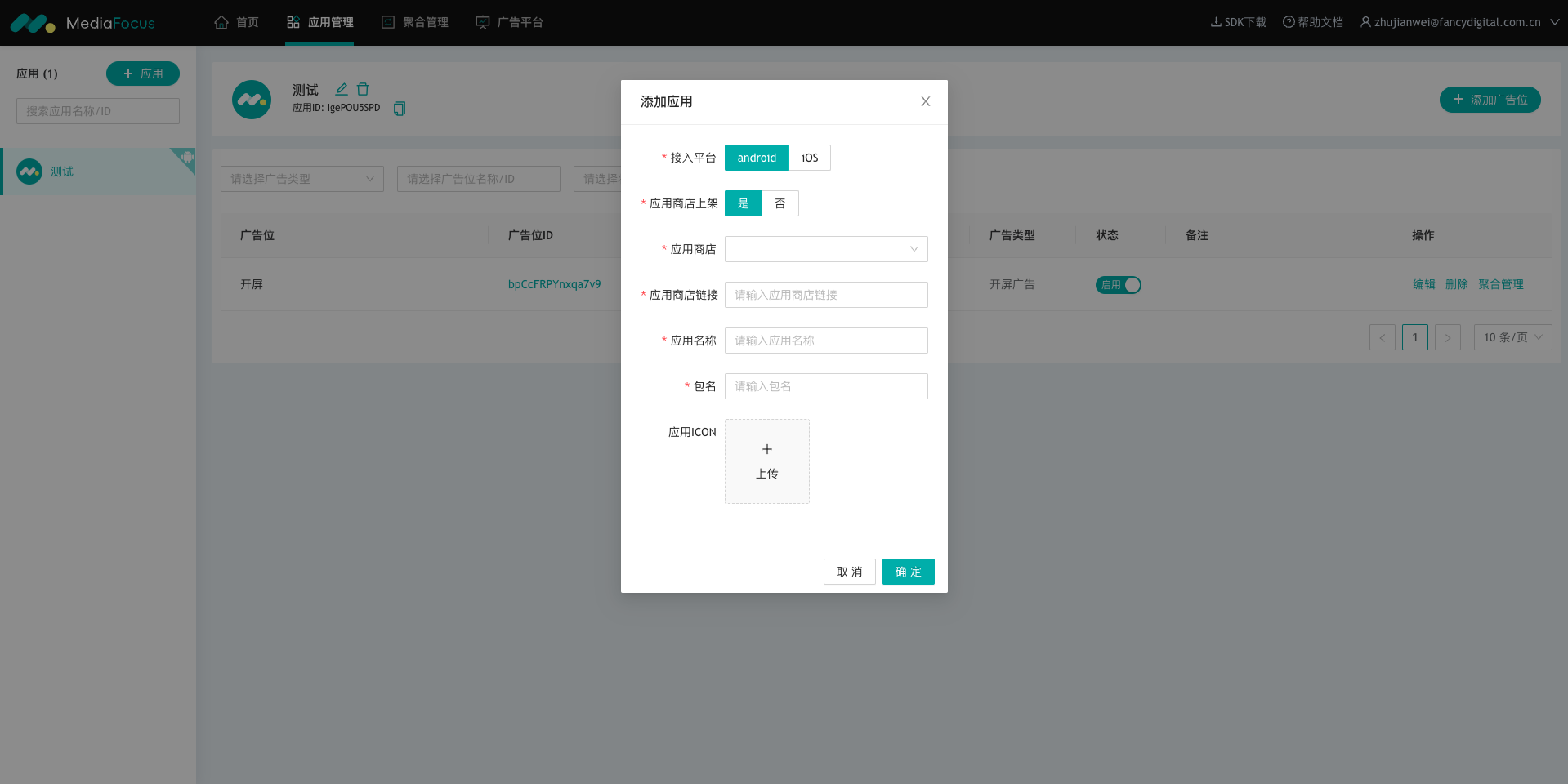Open 帮助文档 help documentation
Image resolution: width=1568 pixels, height=784 pixels.
point(1312,22)
